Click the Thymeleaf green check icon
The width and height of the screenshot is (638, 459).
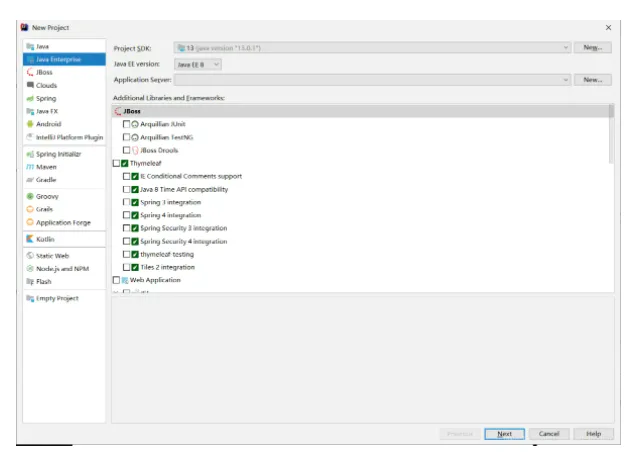[x=125, y=163]
